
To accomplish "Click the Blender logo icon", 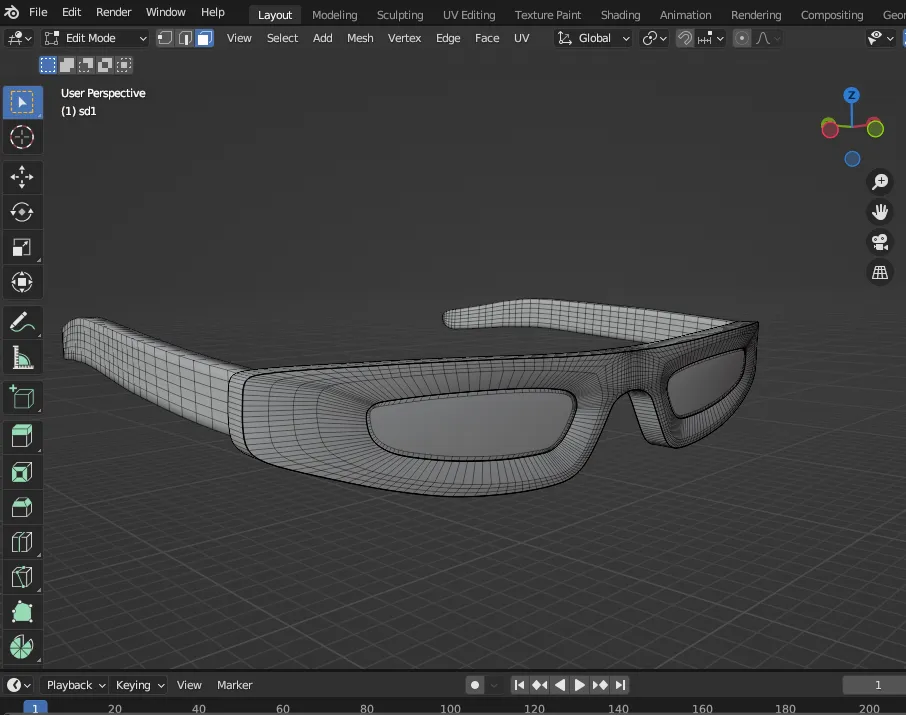I will coord(12,12).
